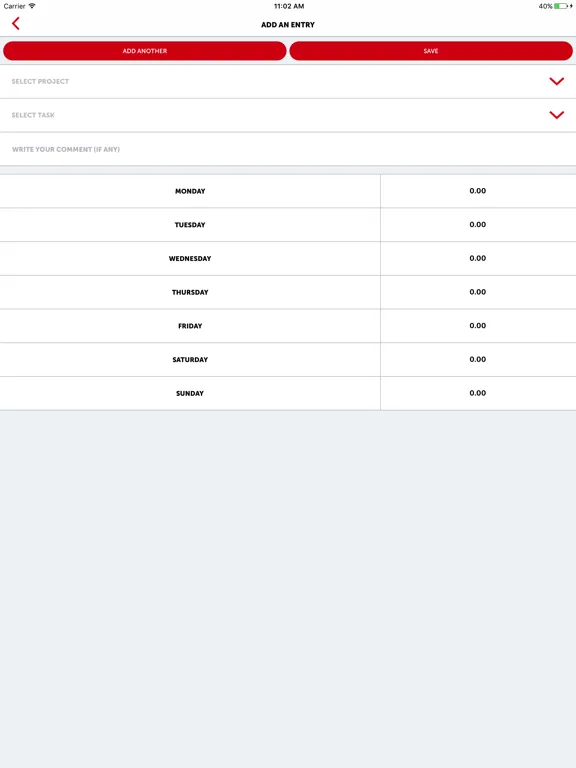Tap the SUNDAY row label
This screenshot has height=768, width=576.
click(x=190, y=393)
